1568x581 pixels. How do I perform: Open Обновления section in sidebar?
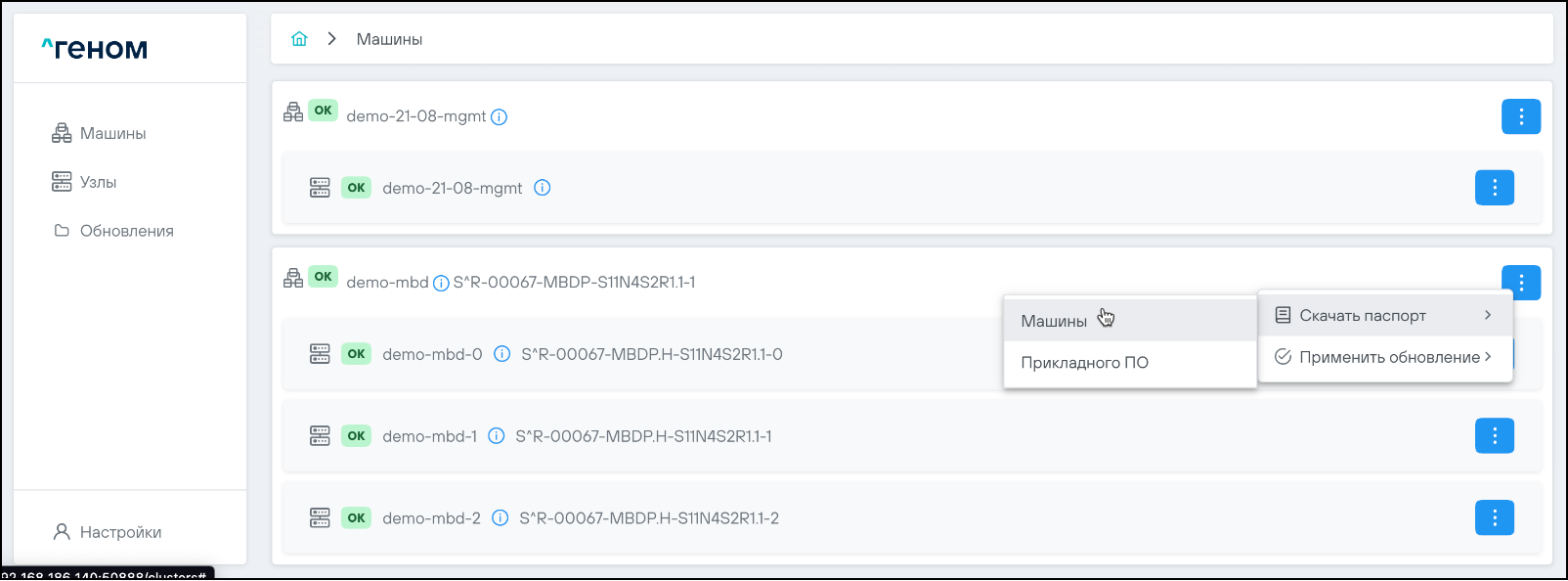[x=126, y=231]
